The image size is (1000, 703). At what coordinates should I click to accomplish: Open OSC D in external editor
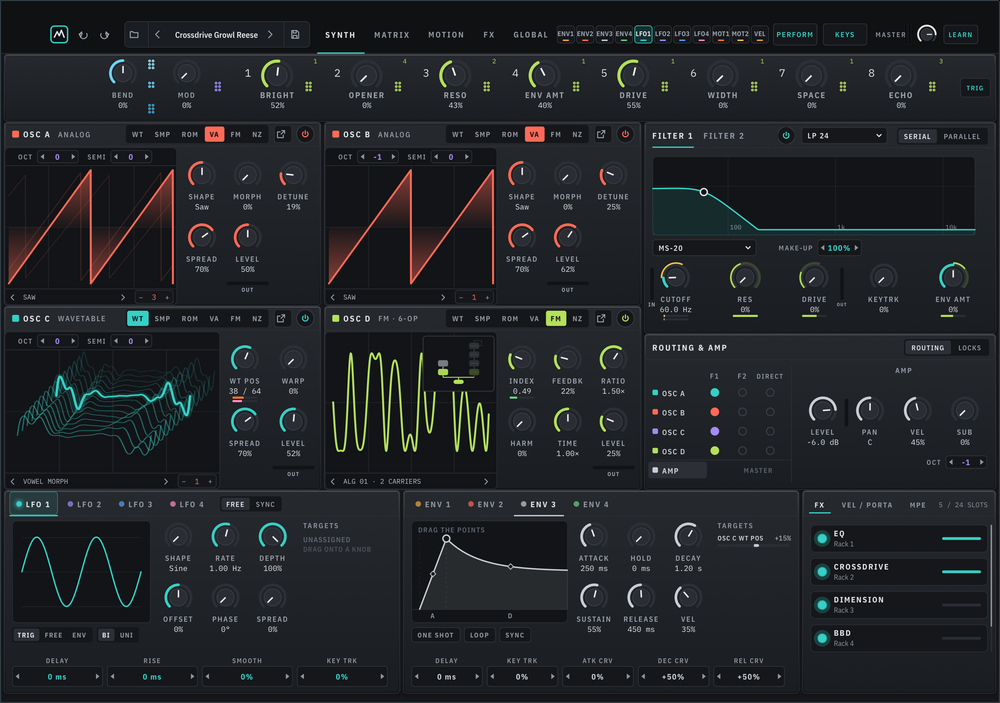(601, 318)
